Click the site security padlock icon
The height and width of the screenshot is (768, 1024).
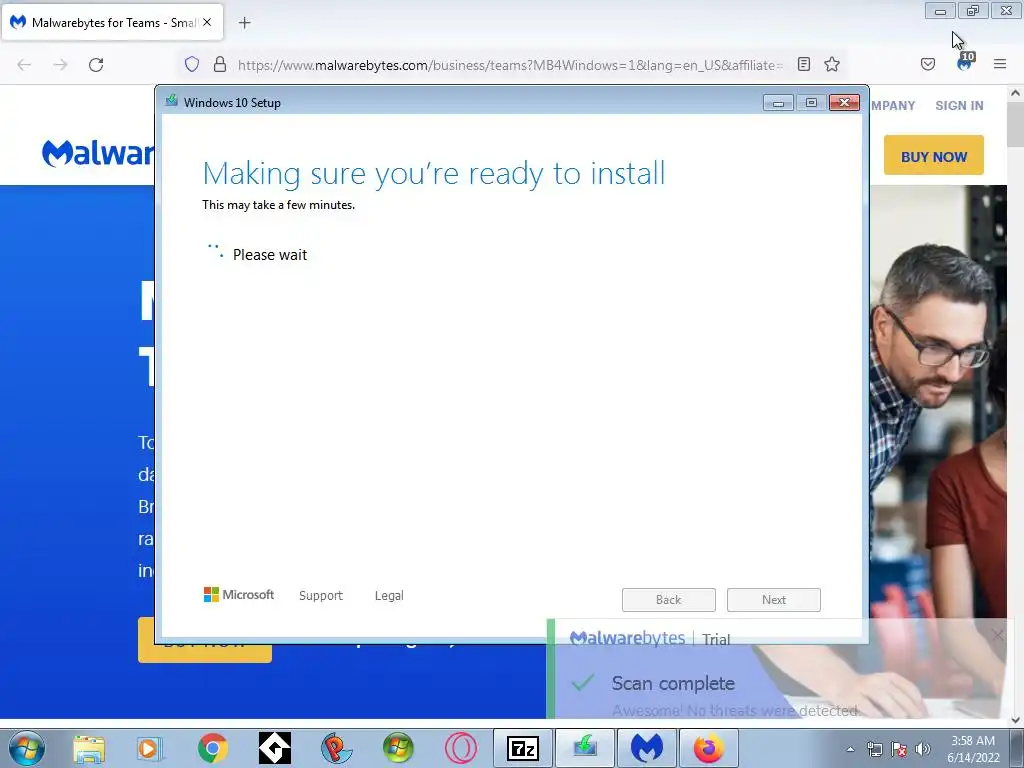(x=220, y=64)
